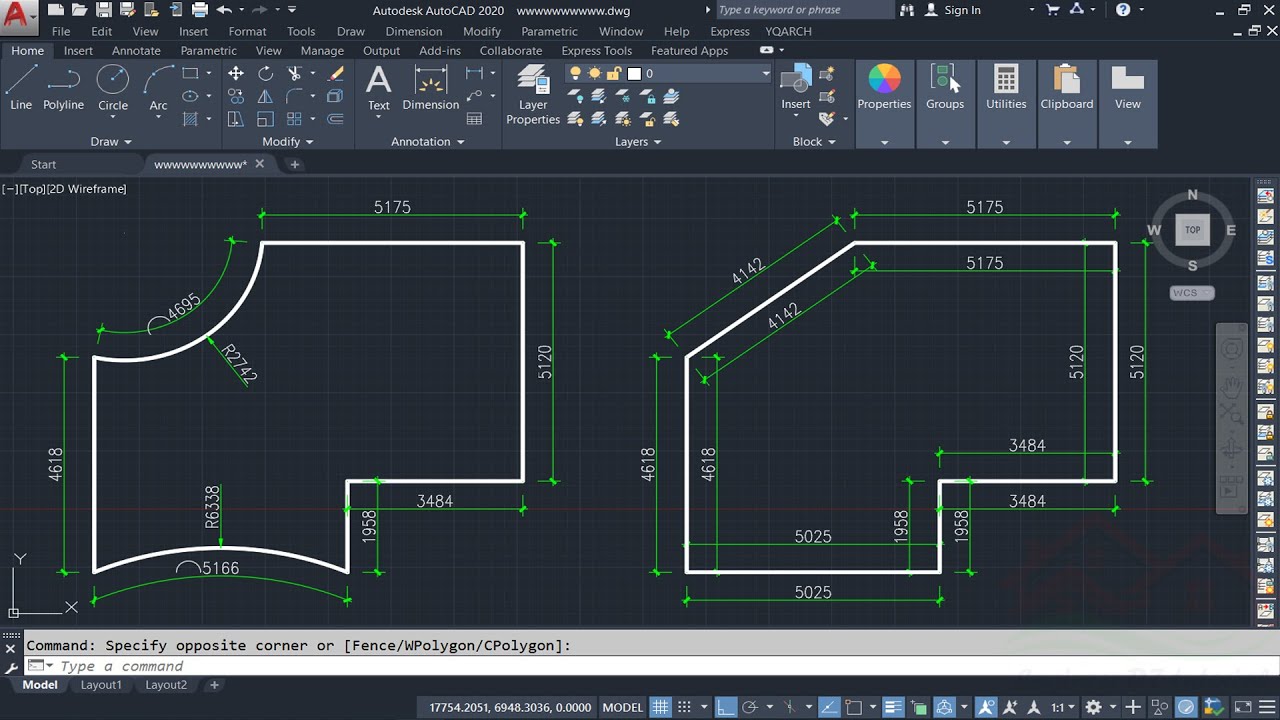Image resolution: width=1280 pixels, height=720 pixels.
Task: Select the Line drawing tool
Action: pyautogui.click(x=21, y=87)
